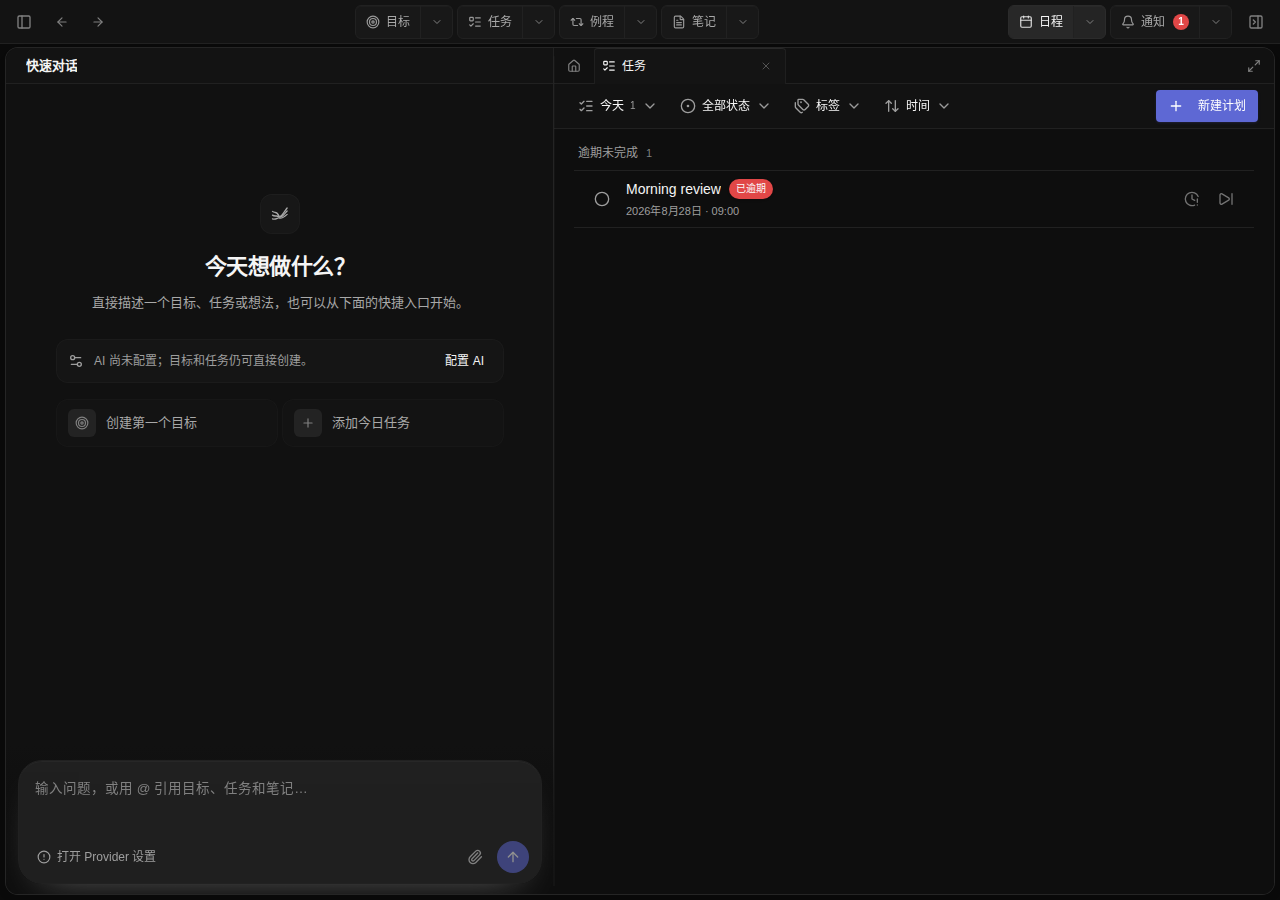Select the 任务 tab
Image resolution: width=1280 pixels, height=900 pixels.
coord(689,66)
